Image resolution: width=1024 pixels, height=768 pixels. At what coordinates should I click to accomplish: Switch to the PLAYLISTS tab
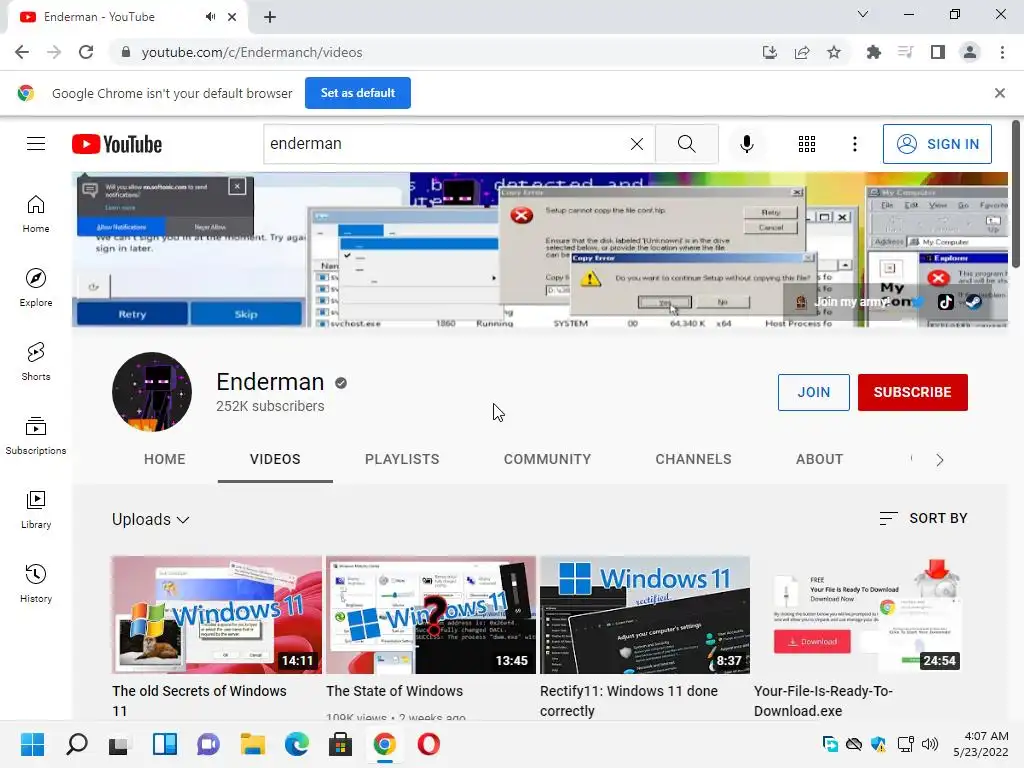tap(402, 459)
